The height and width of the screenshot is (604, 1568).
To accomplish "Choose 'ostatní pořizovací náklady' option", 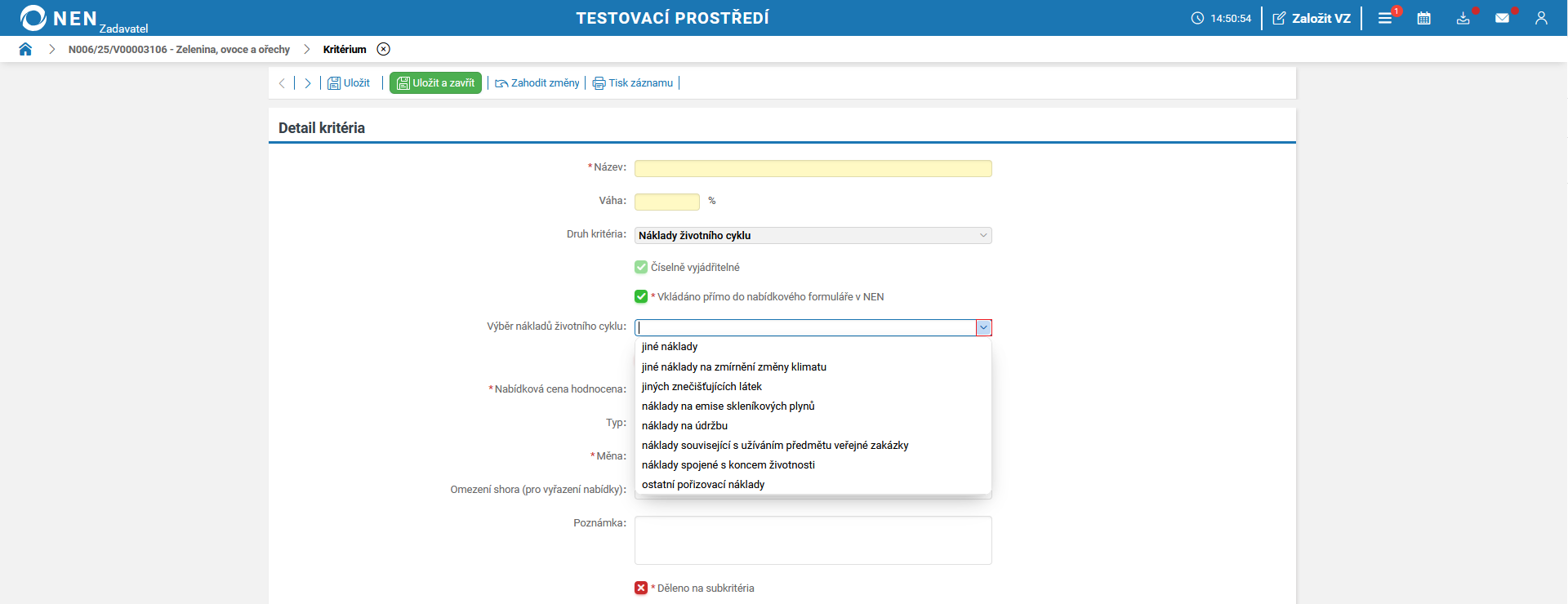I will click(703, 484).
